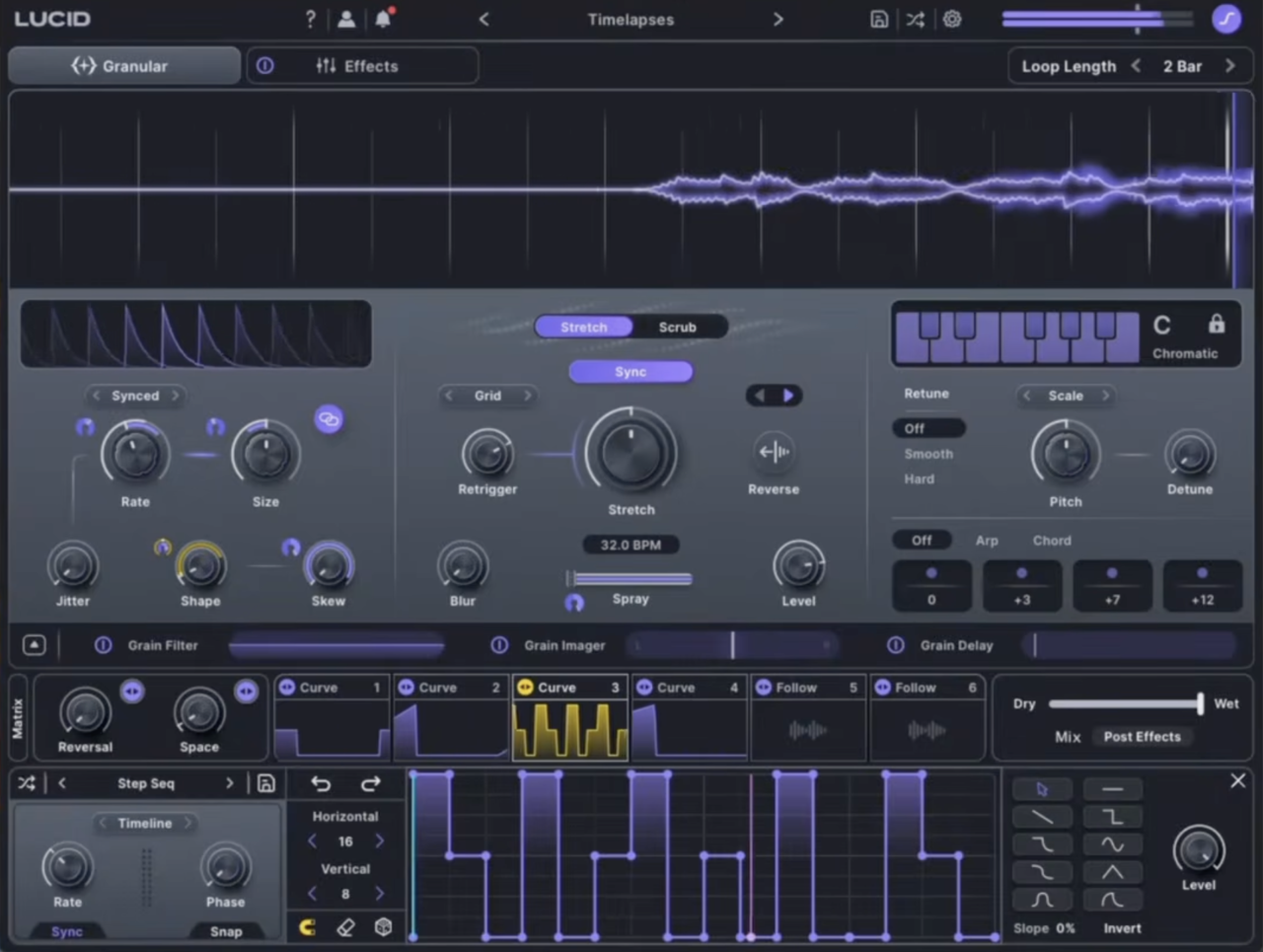
Task: Click the previous arrow of Loop Length
Action: pyautogui.click(x=1136, y=66)
